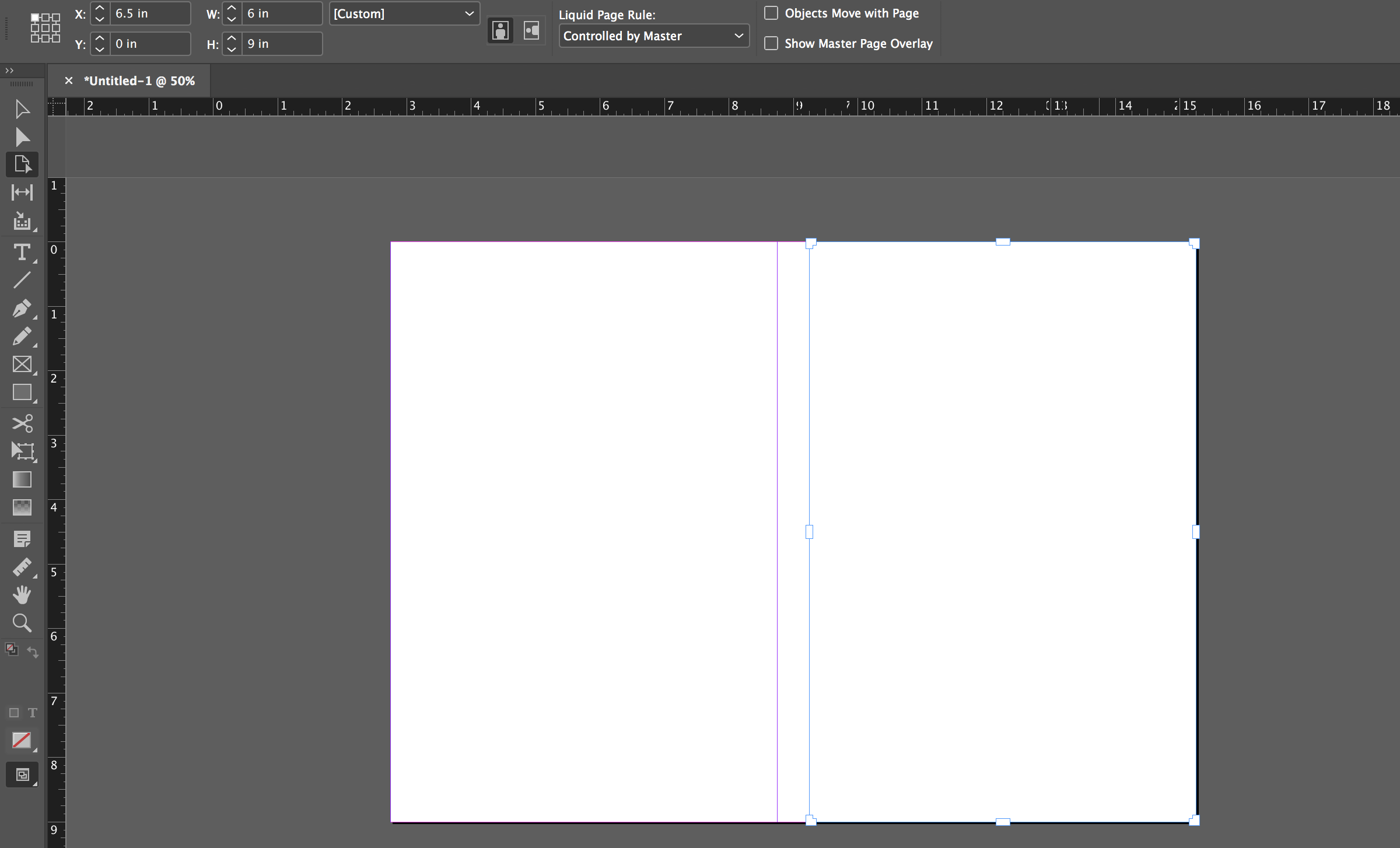Select the Selection tool
The height and width of the screenshot is (848, 1400).
[x=22, y=109]
